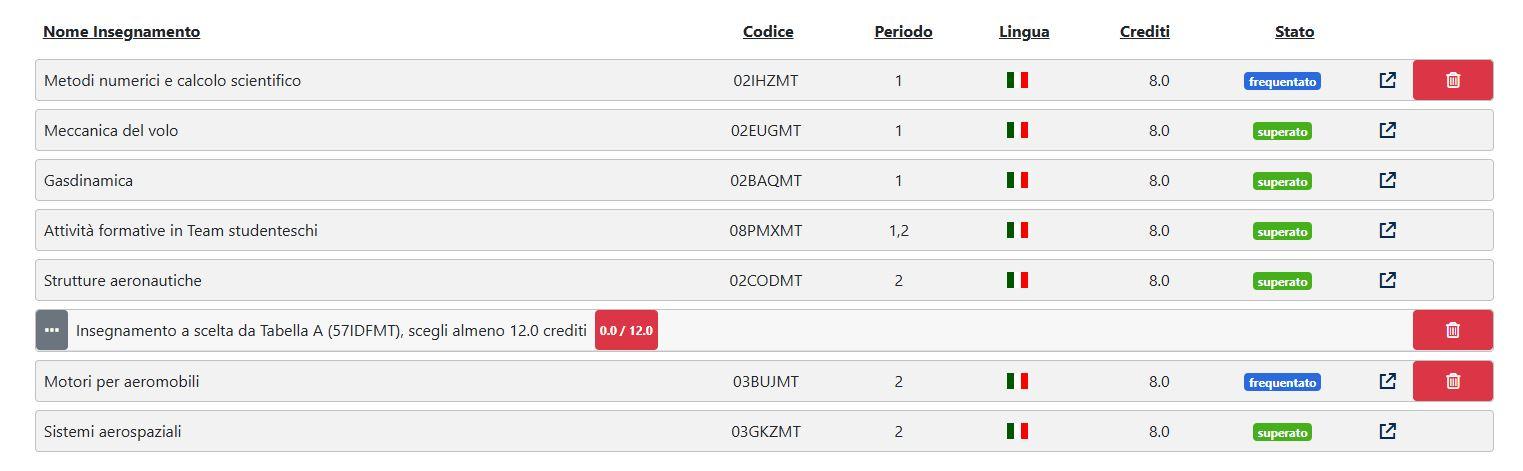Open external link for Strutture aeronautiche

pyautogui.click(x=1387, y=280)
